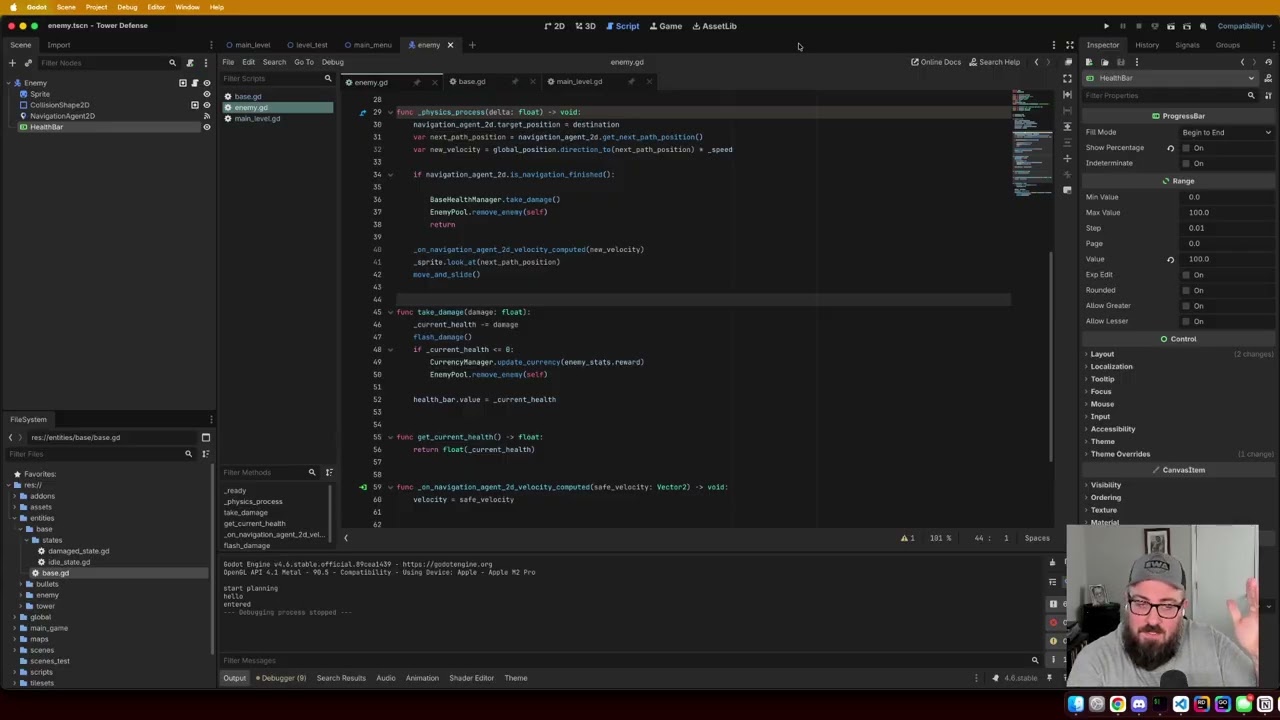Toggle FileSystem split mode icon
The width and height of the screenshot is (1280, 720).
click(x=206, y=437)
